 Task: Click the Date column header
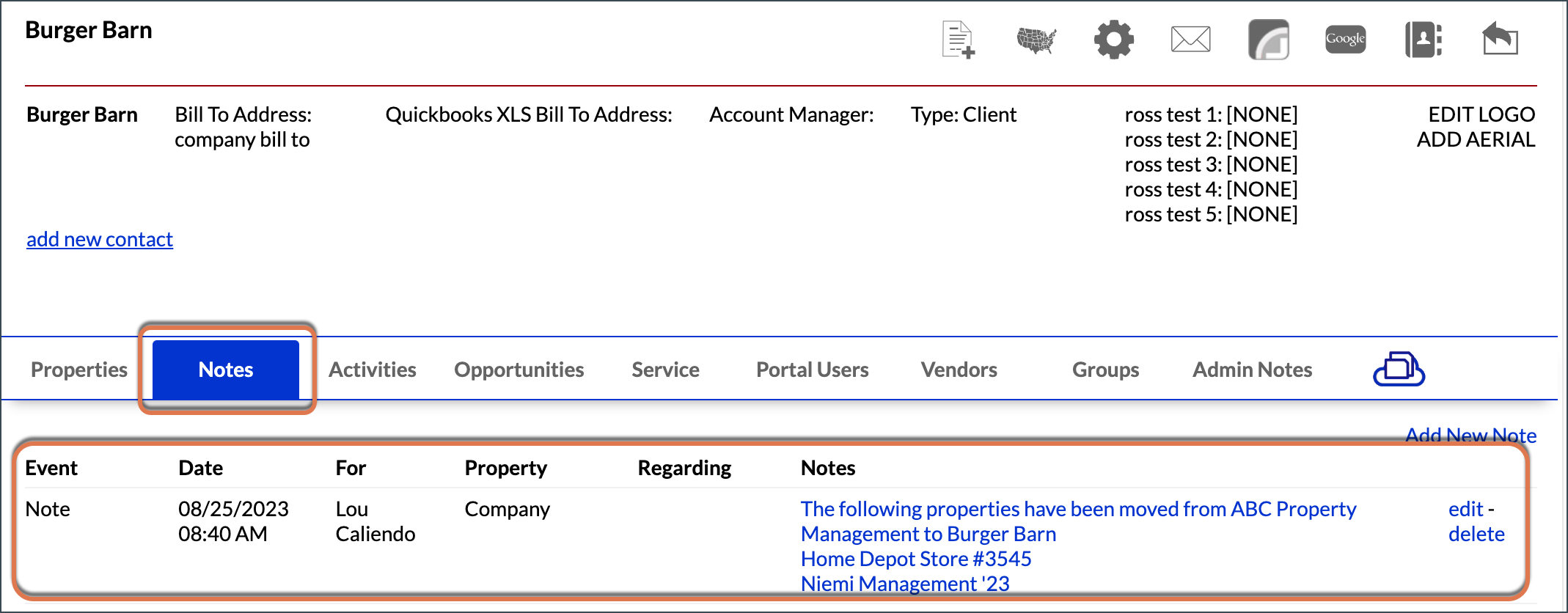(201, 468)
